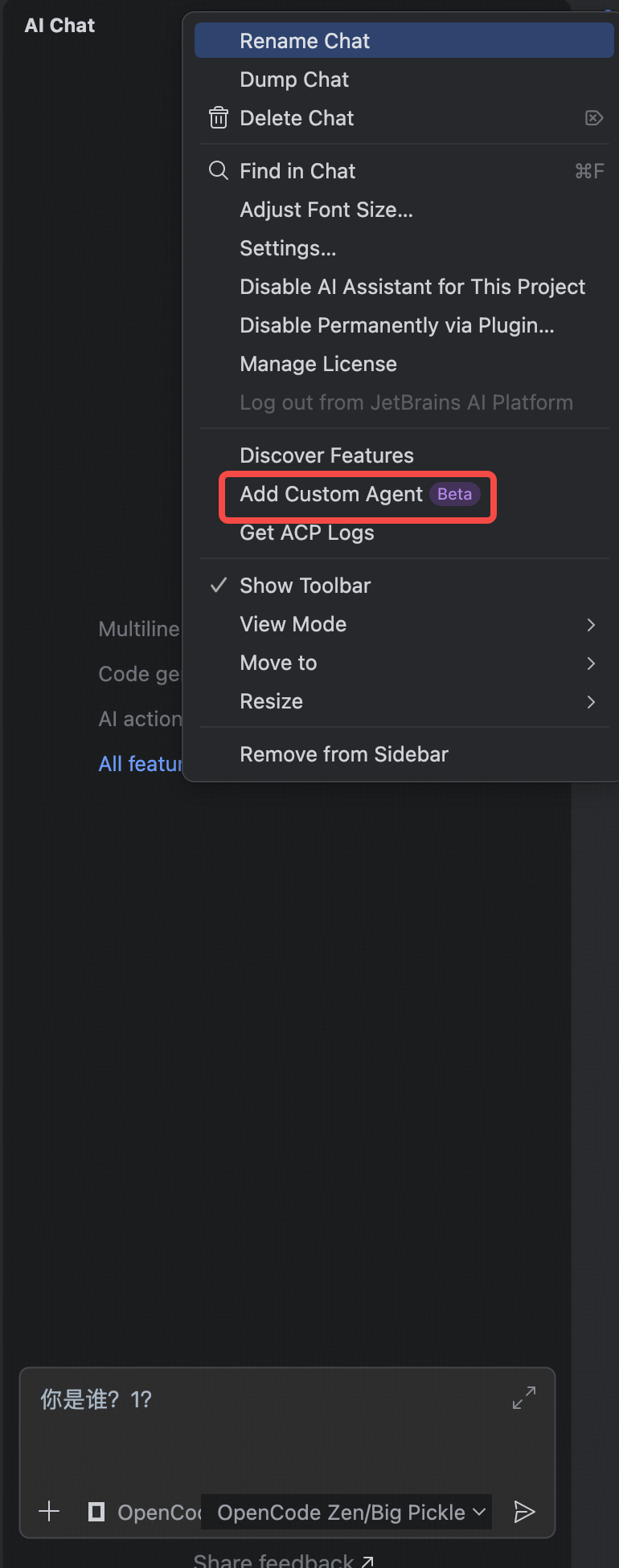Expand the Resize submenu chevron

(592, 701)
